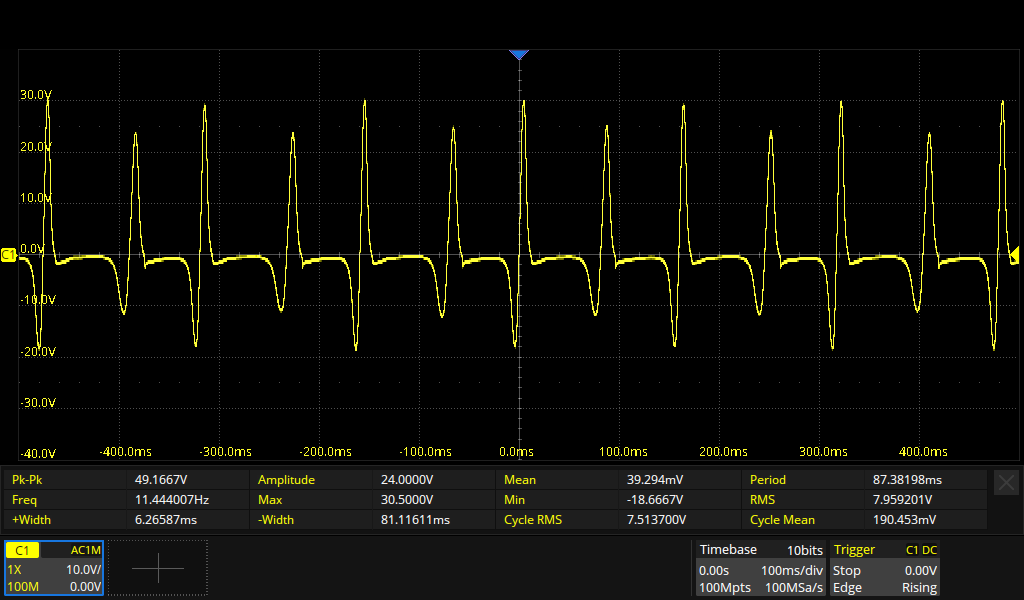Screen dimensions: 1024x600
Task: Select the C1 channel ground marker on left edge
Action: tap(9, 256)
